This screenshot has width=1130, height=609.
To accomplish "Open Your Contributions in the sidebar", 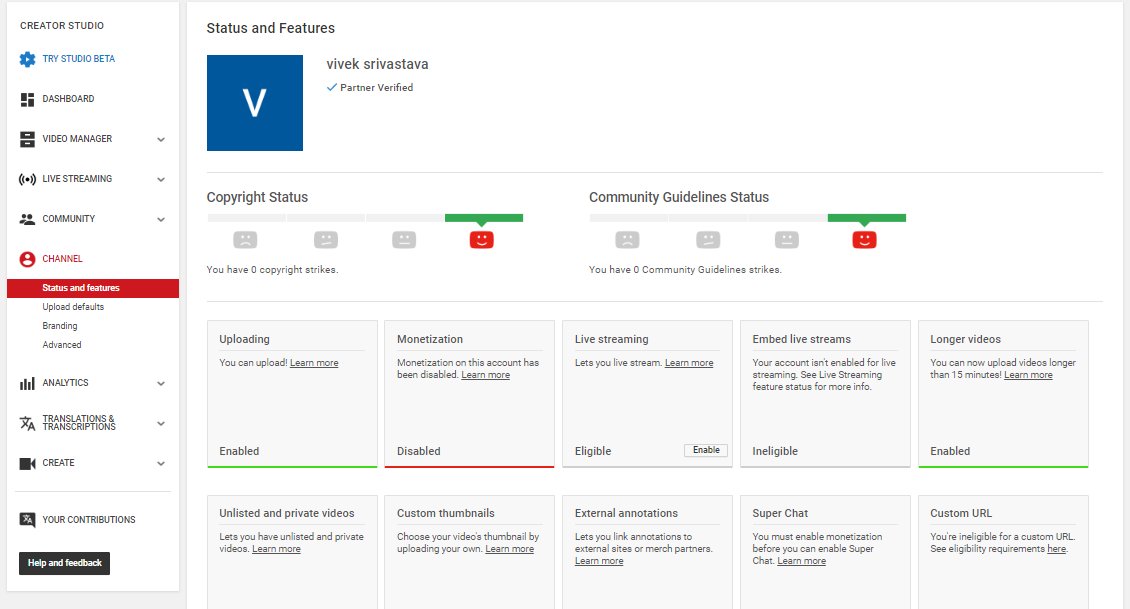I will coord(89,520).
